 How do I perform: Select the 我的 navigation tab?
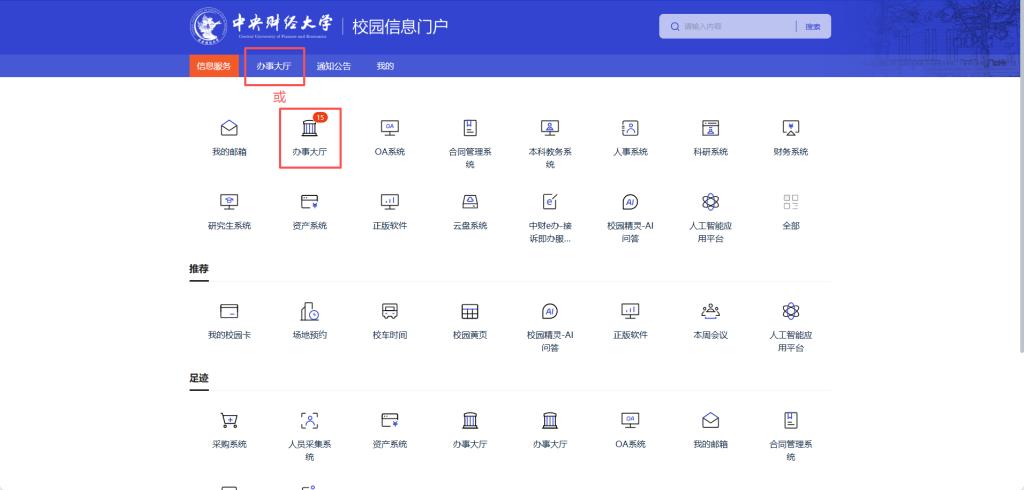(x=385, y=66)
